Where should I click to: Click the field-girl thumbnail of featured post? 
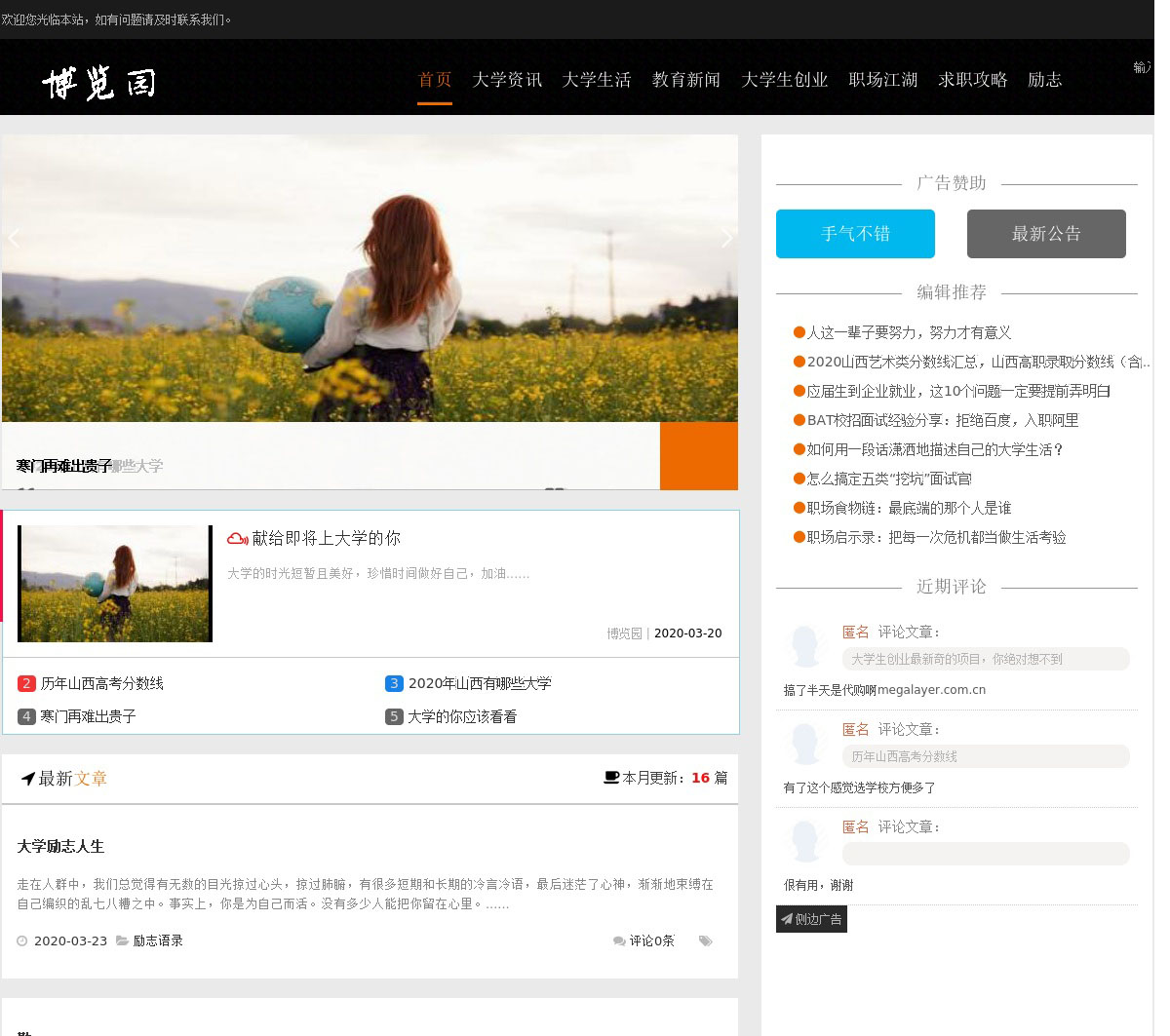pos(115,583)
